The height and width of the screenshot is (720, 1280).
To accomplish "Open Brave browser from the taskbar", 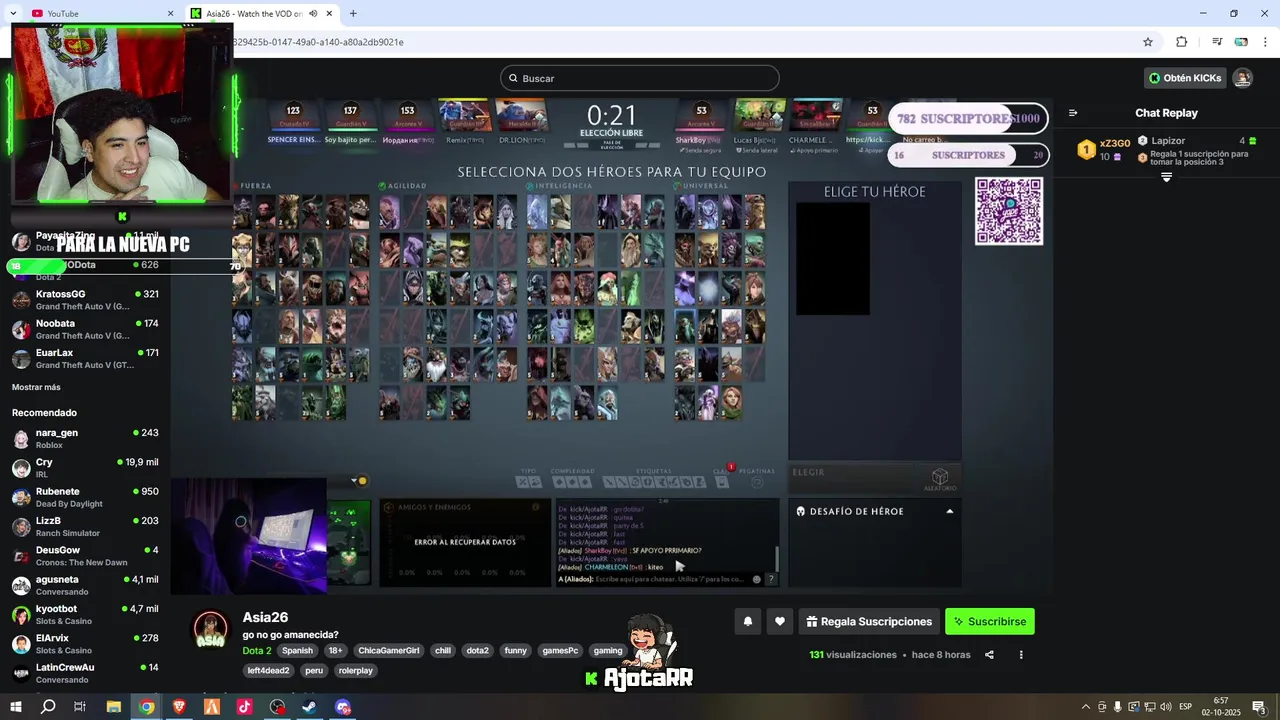I will 179,707.
